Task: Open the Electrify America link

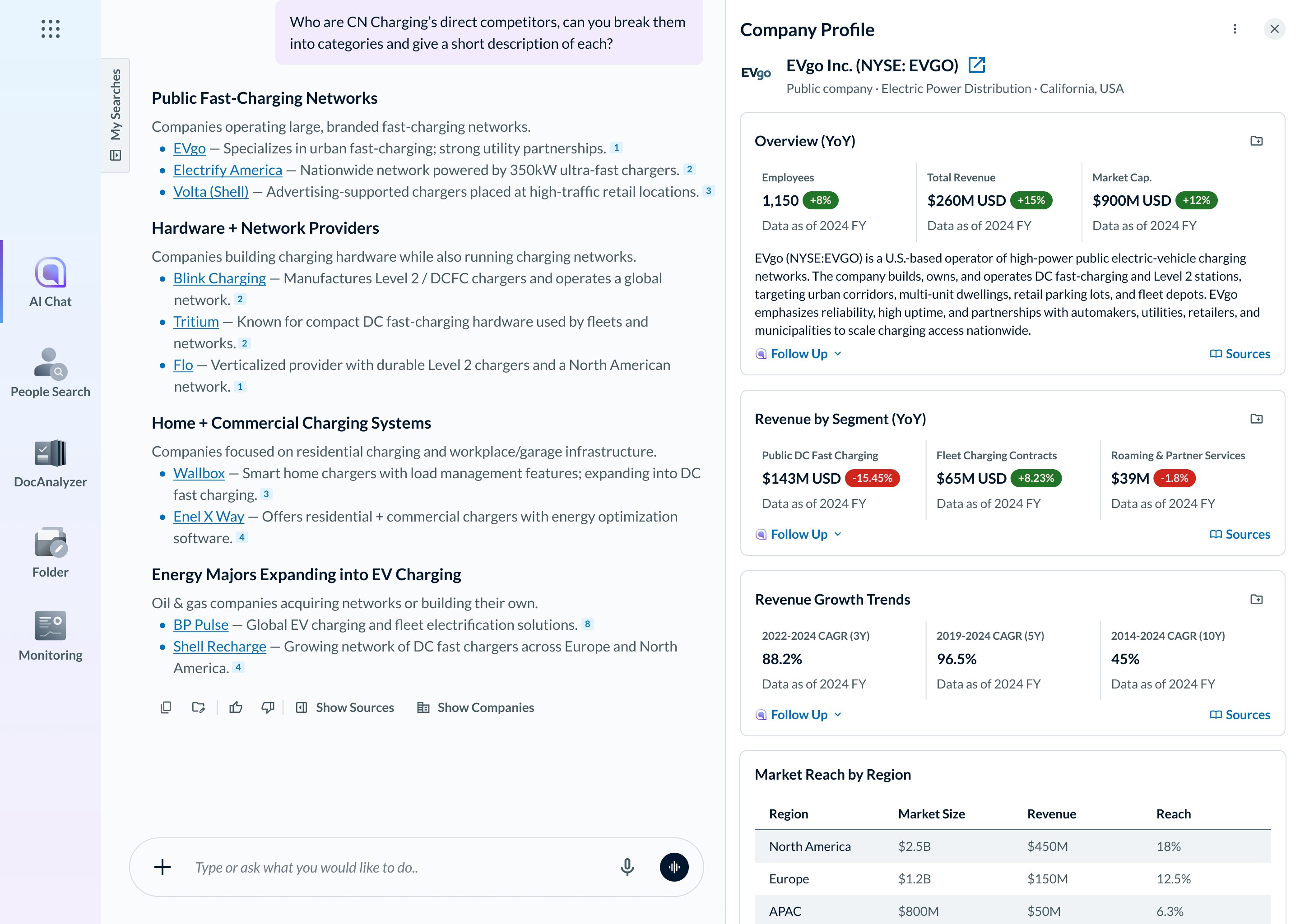Action: 227,170
